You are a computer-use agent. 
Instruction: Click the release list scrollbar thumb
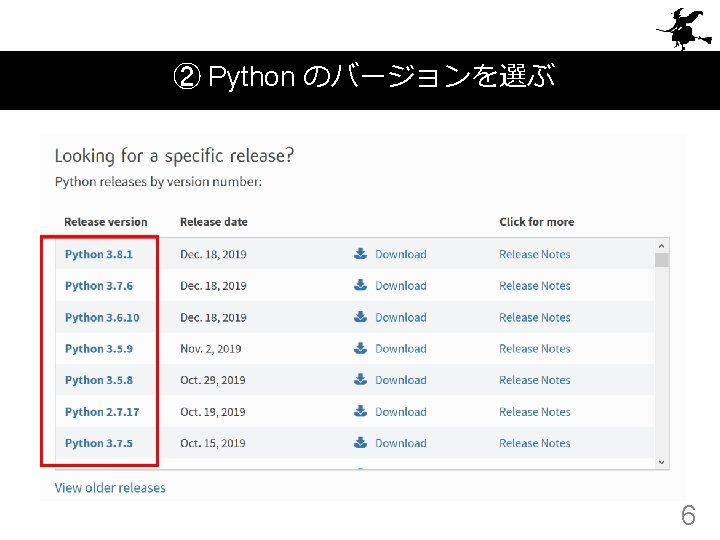(661, 260)
